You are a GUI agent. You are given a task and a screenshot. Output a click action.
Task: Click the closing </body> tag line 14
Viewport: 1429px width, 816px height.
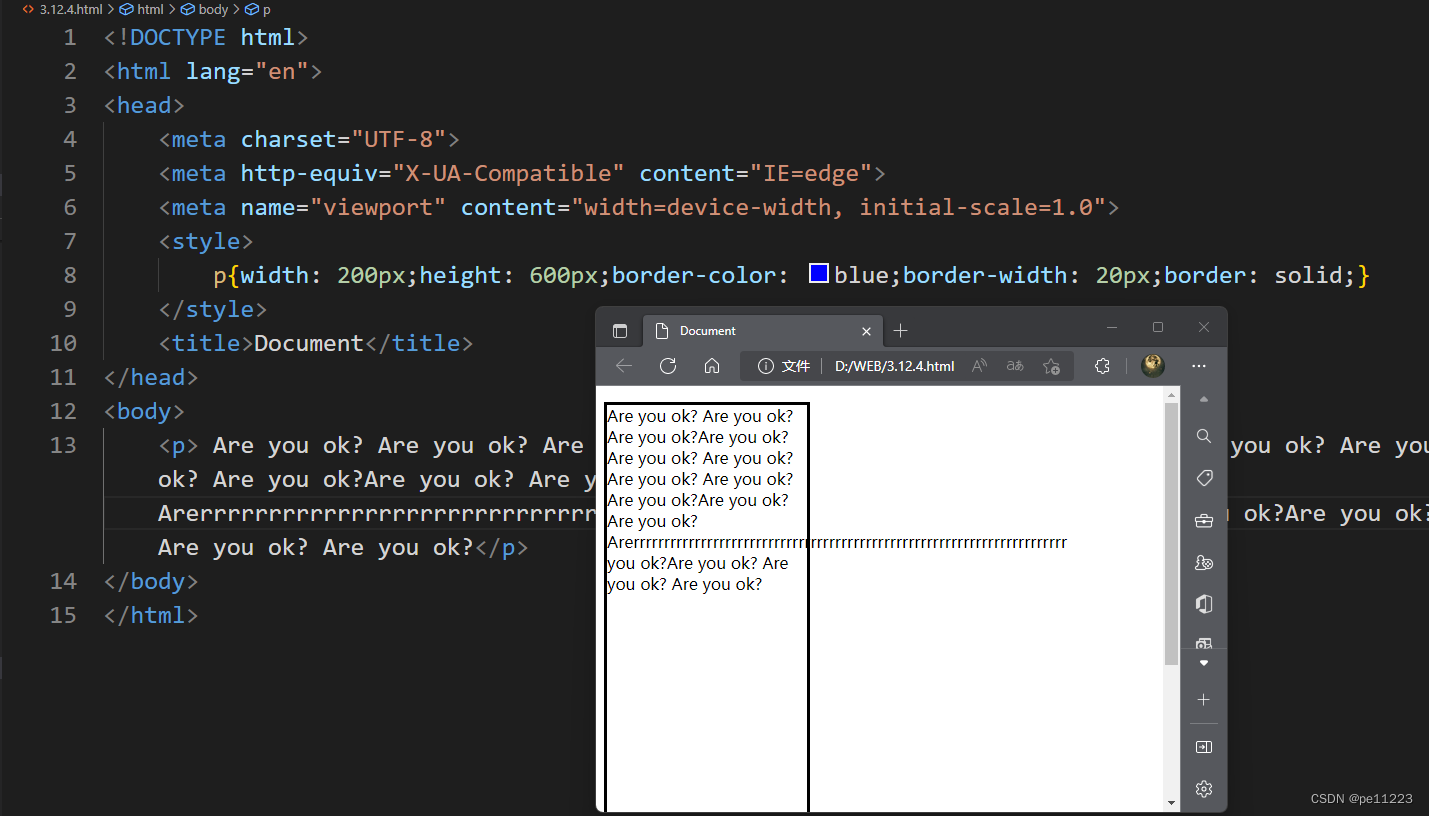pos(151,581)
